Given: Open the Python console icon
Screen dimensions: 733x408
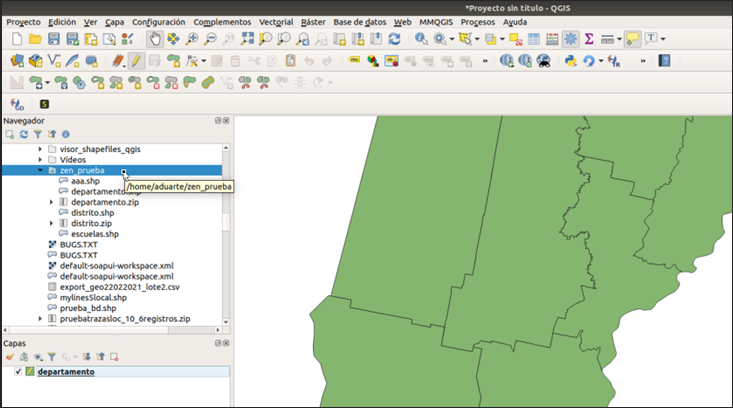Looking at the screenshot, I should (x=570, y=61).
